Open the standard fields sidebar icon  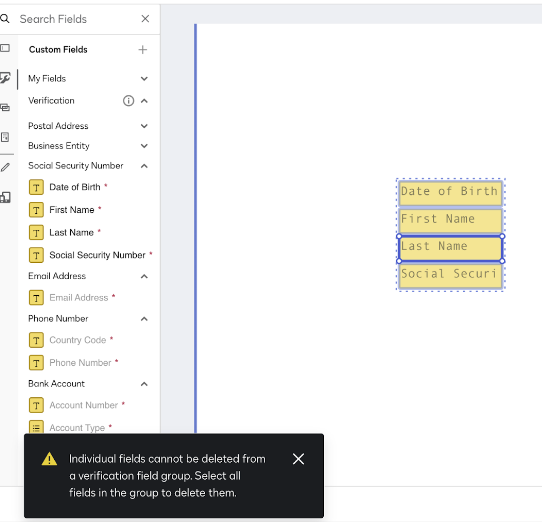5,48
